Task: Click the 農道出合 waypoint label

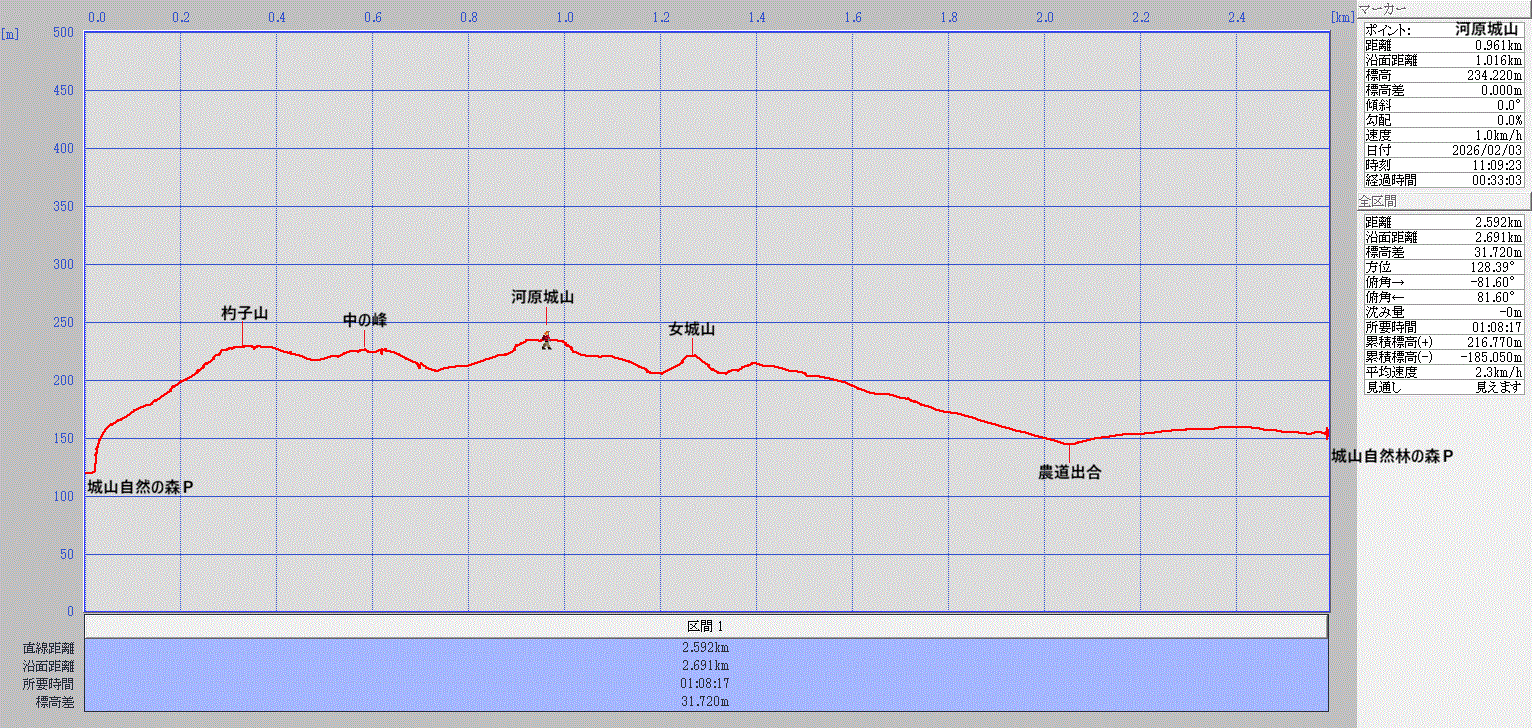Action: 1069,473
